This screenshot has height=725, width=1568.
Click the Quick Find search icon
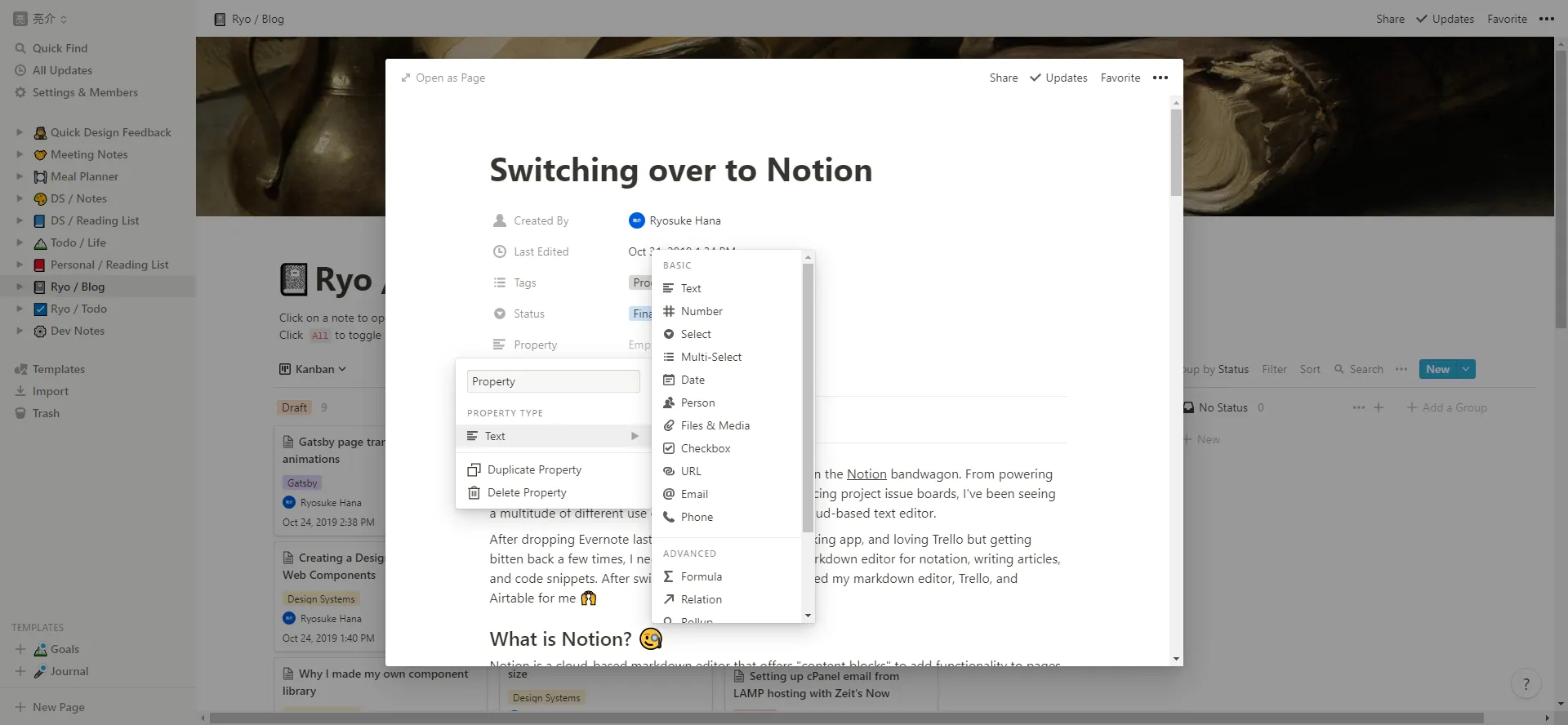[21, 48]
